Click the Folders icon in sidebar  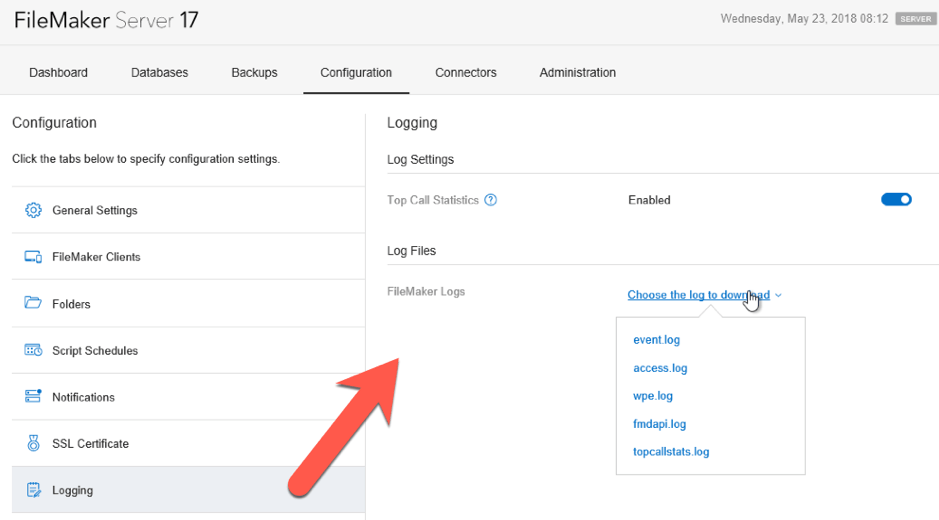(x=33, y=304)
